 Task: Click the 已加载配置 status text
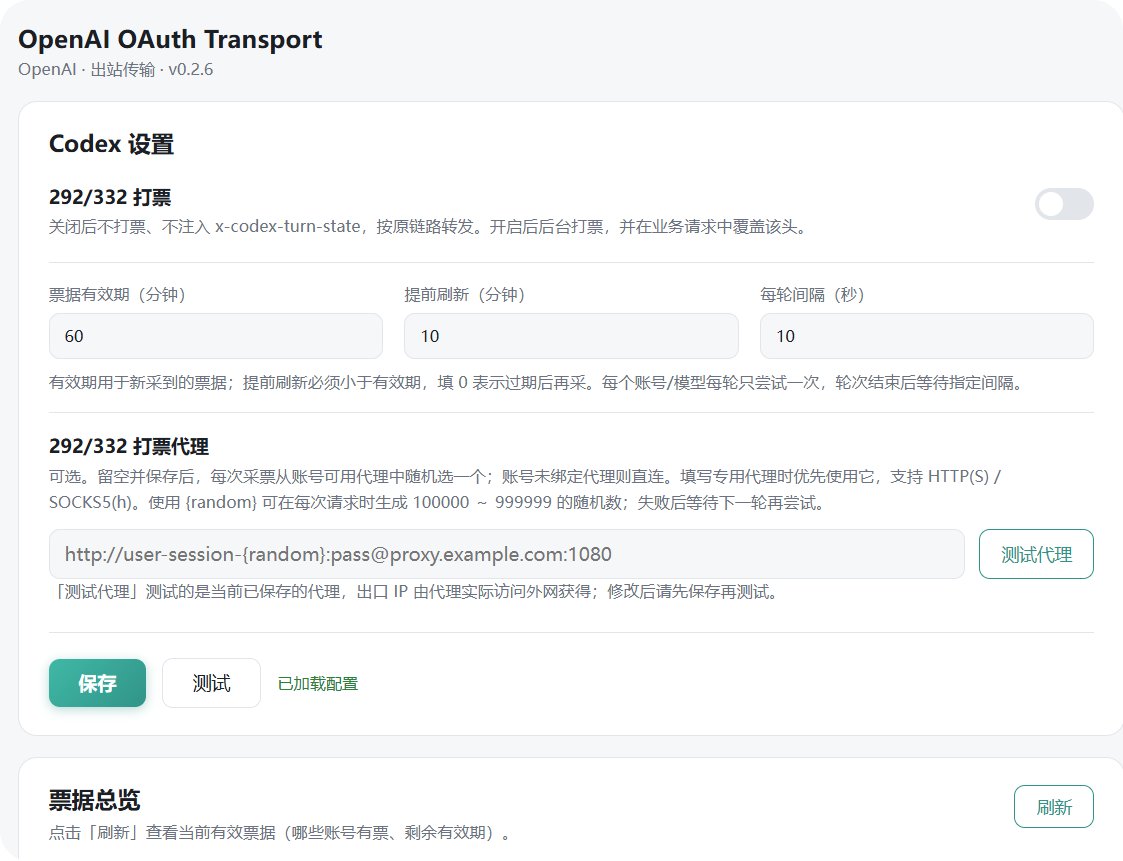coord(317,684)
